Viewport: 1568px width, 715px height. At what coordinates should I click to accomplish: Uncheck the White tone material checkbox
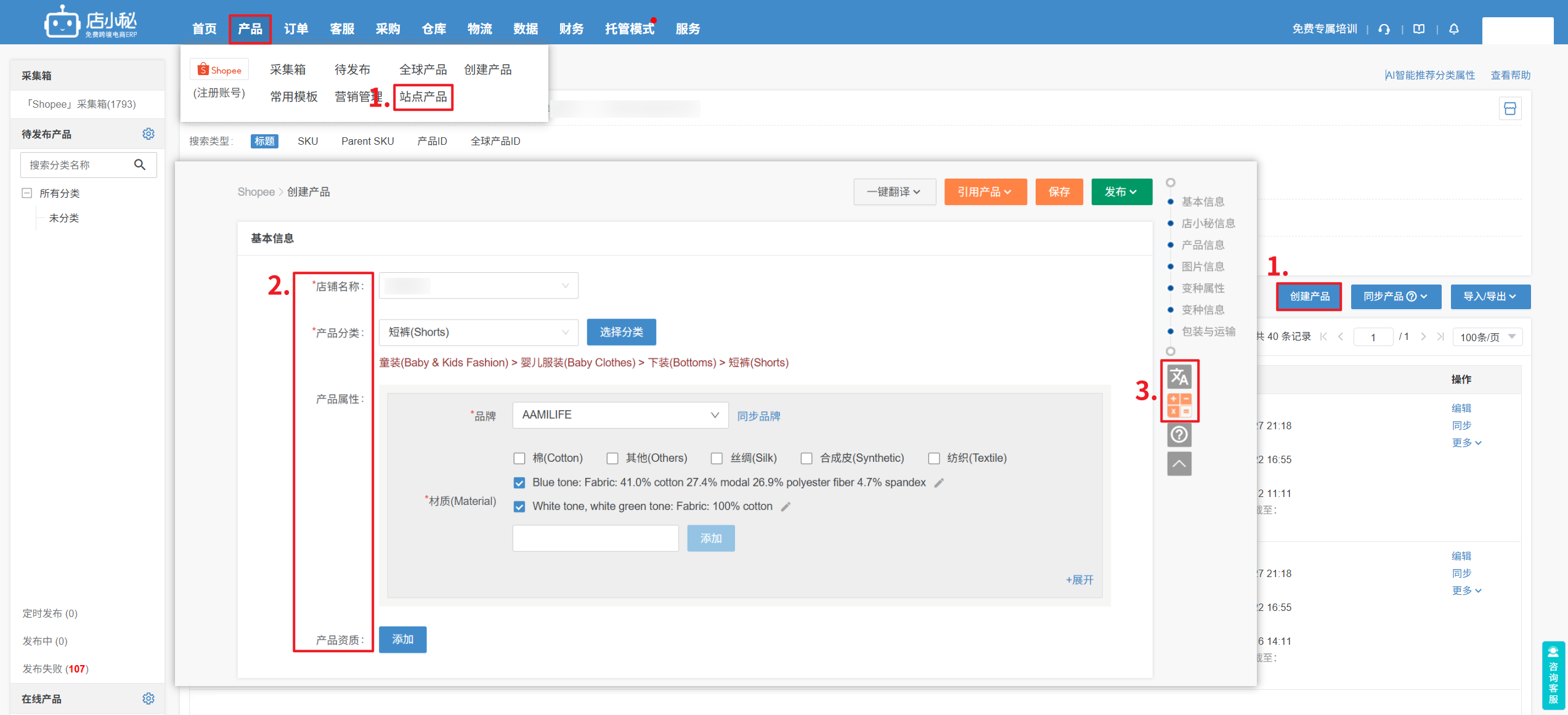[x=519, y=507]
